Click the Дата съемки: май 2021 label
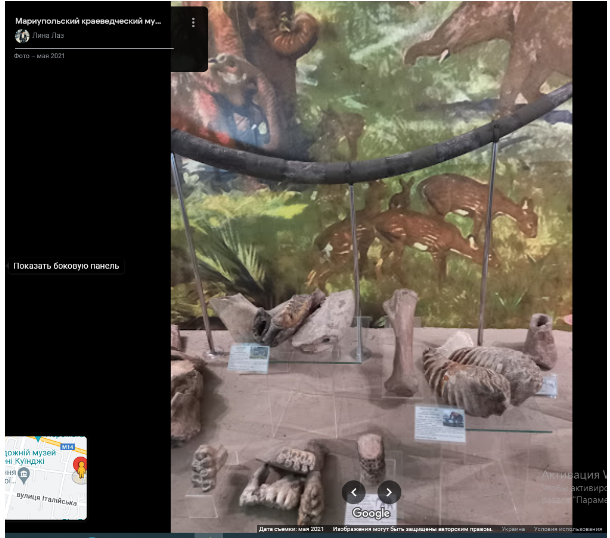Screen dimensions: 610x538 pos(290,529)
